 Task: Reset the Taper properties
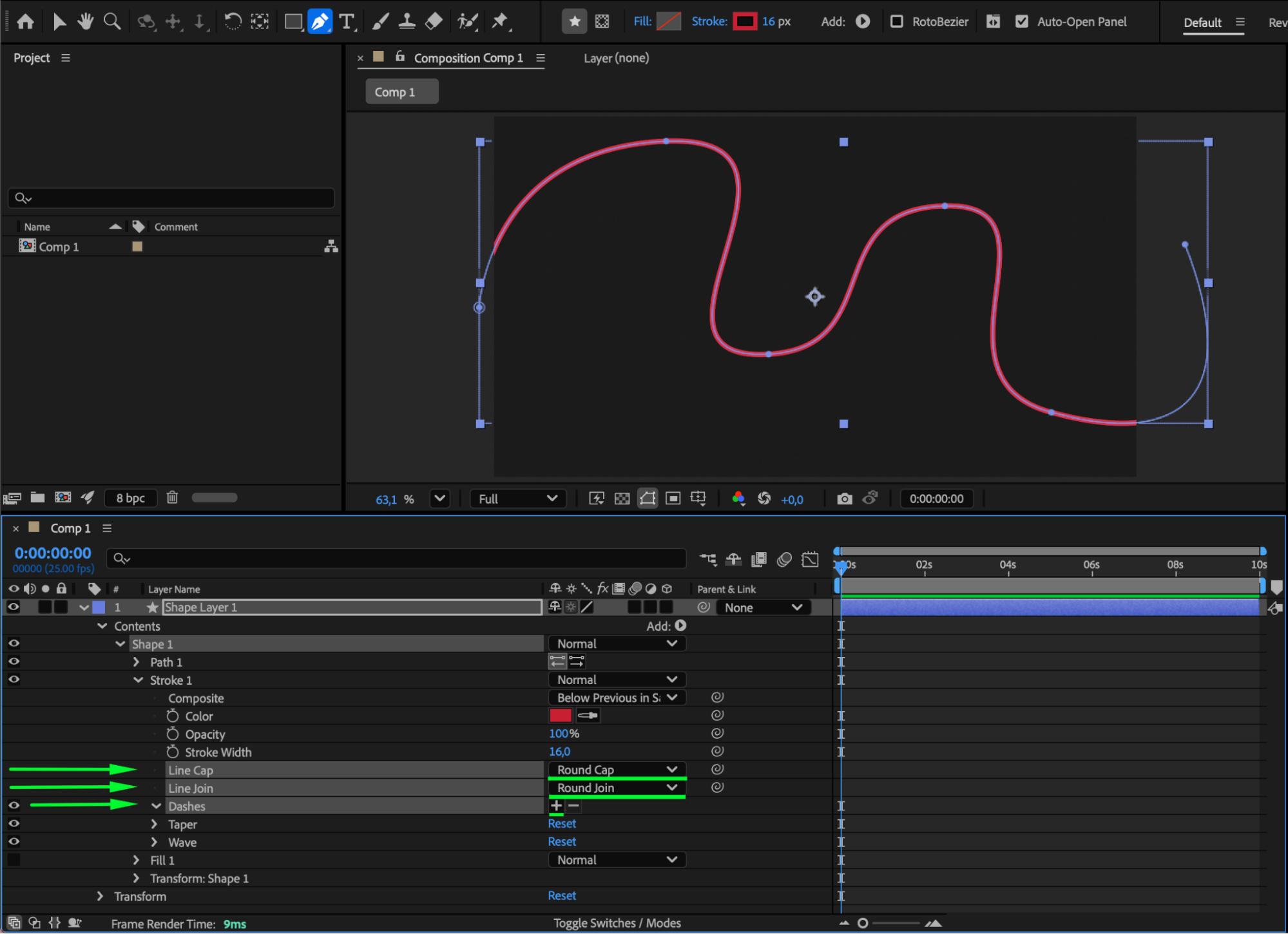562,824
